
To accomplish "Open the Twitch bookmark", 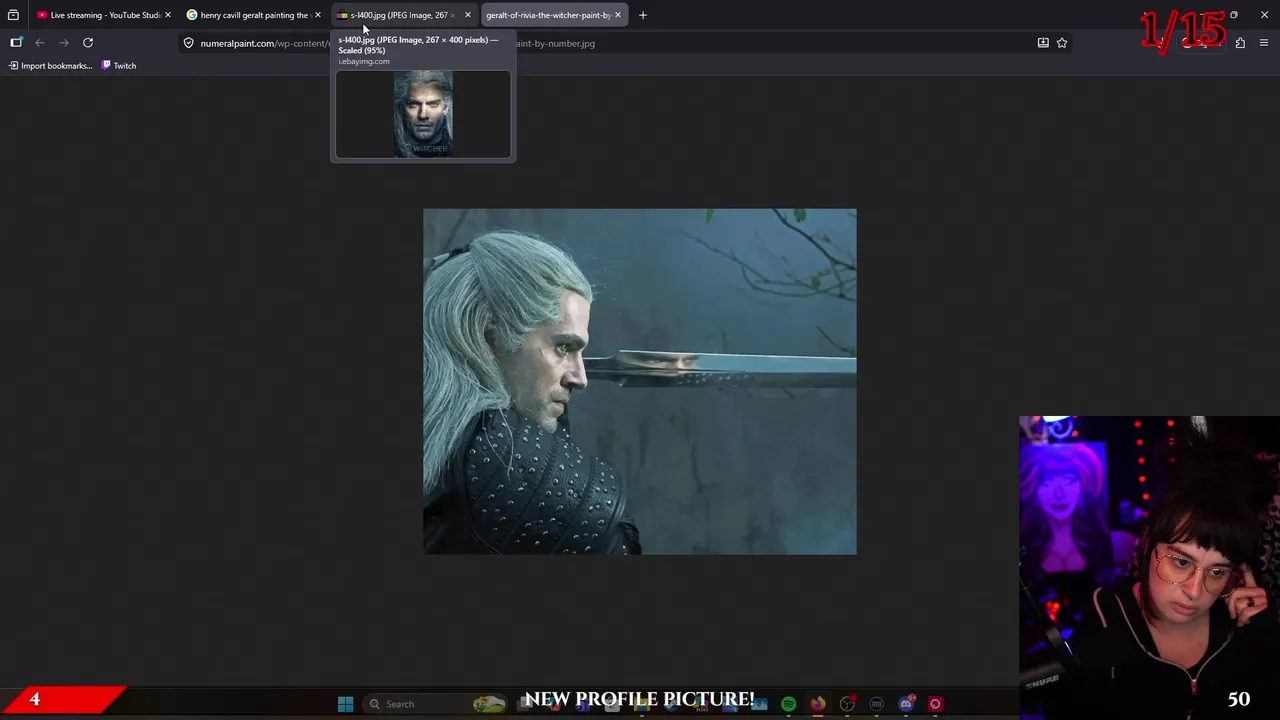I will (x=119, y=66).
